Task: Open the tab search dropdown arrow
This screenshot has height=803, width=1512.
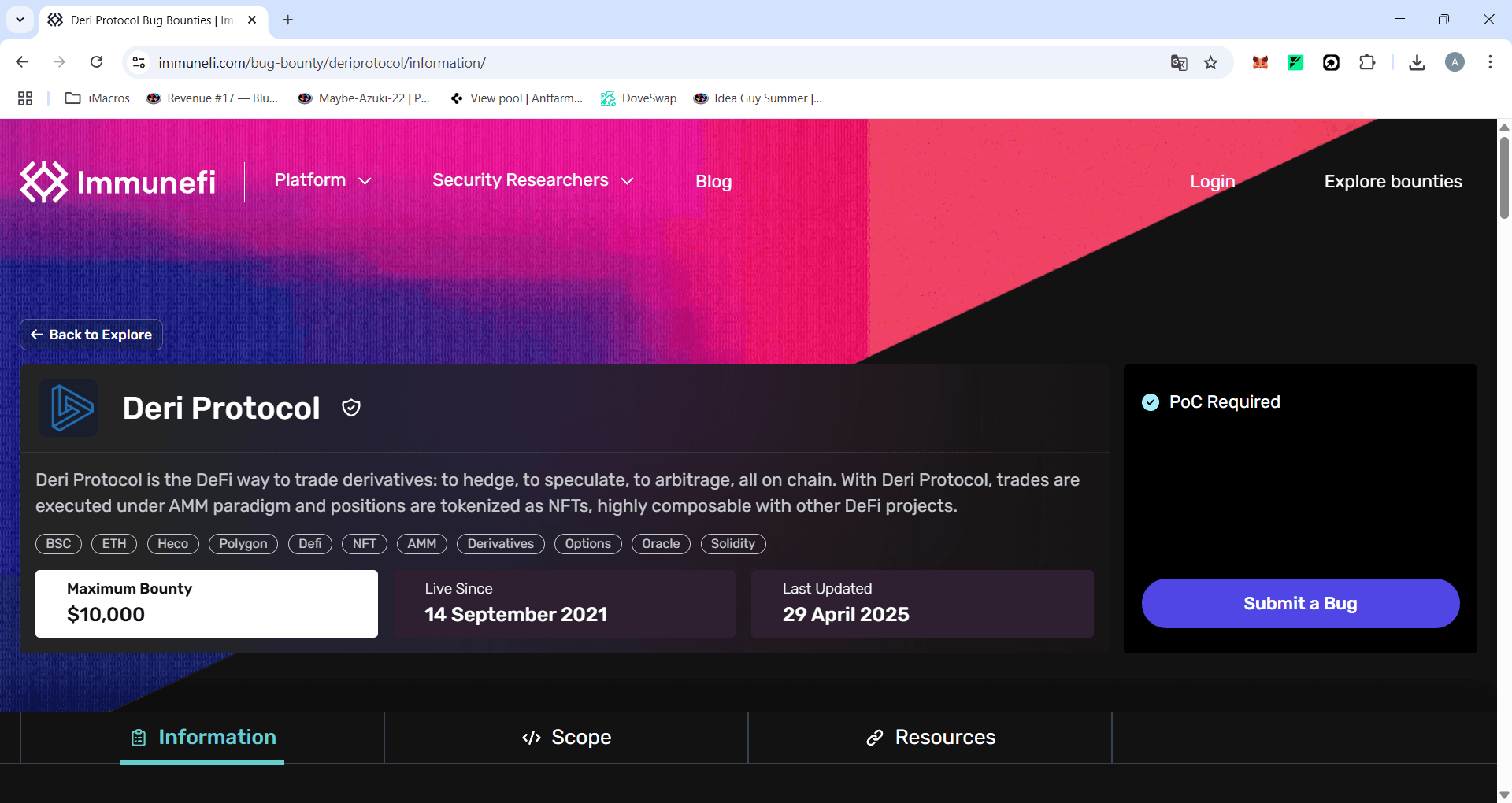Action: coord(20,20)
